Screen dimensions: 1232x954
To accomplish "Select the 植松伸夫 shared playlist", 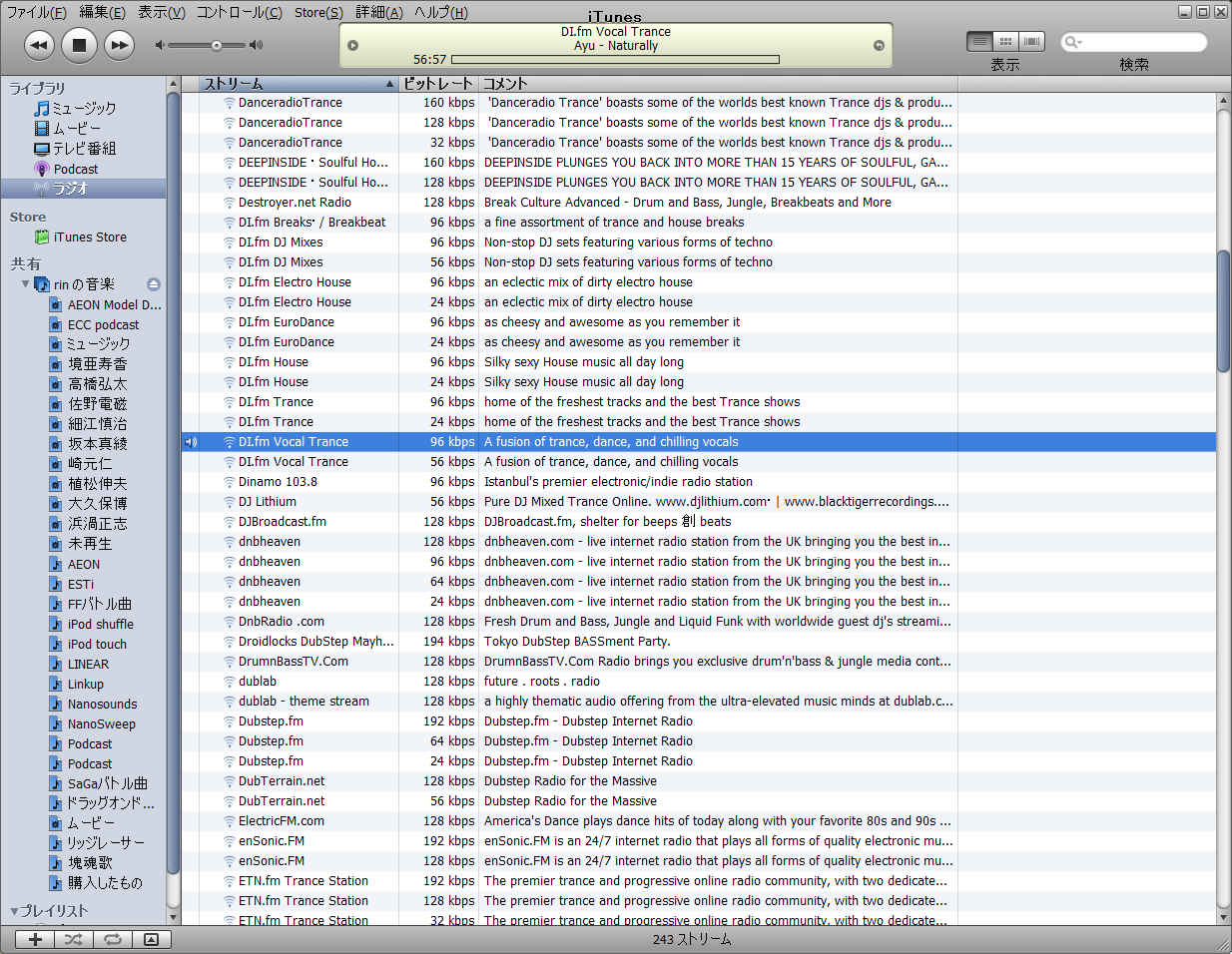I will click(x=88, y=484).
